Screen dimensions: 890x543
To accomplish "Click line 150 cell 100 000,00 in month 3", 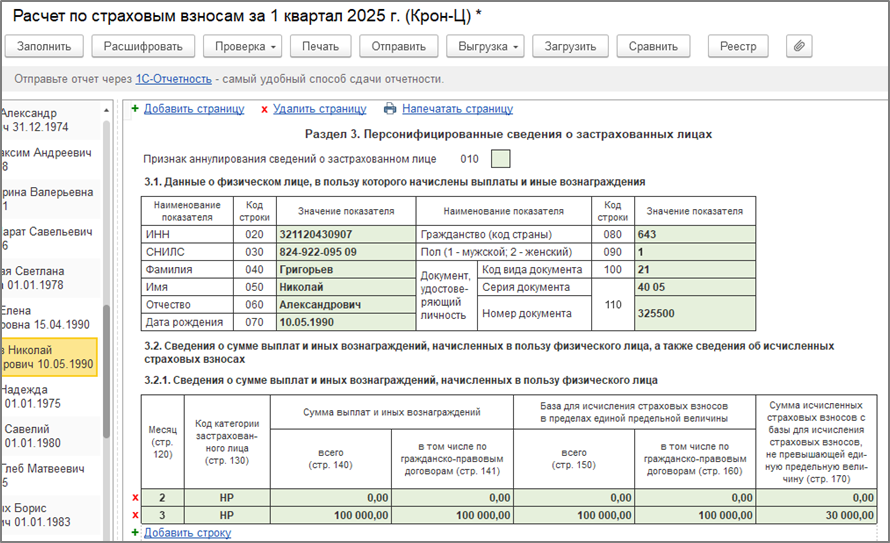I will (574, 515).
